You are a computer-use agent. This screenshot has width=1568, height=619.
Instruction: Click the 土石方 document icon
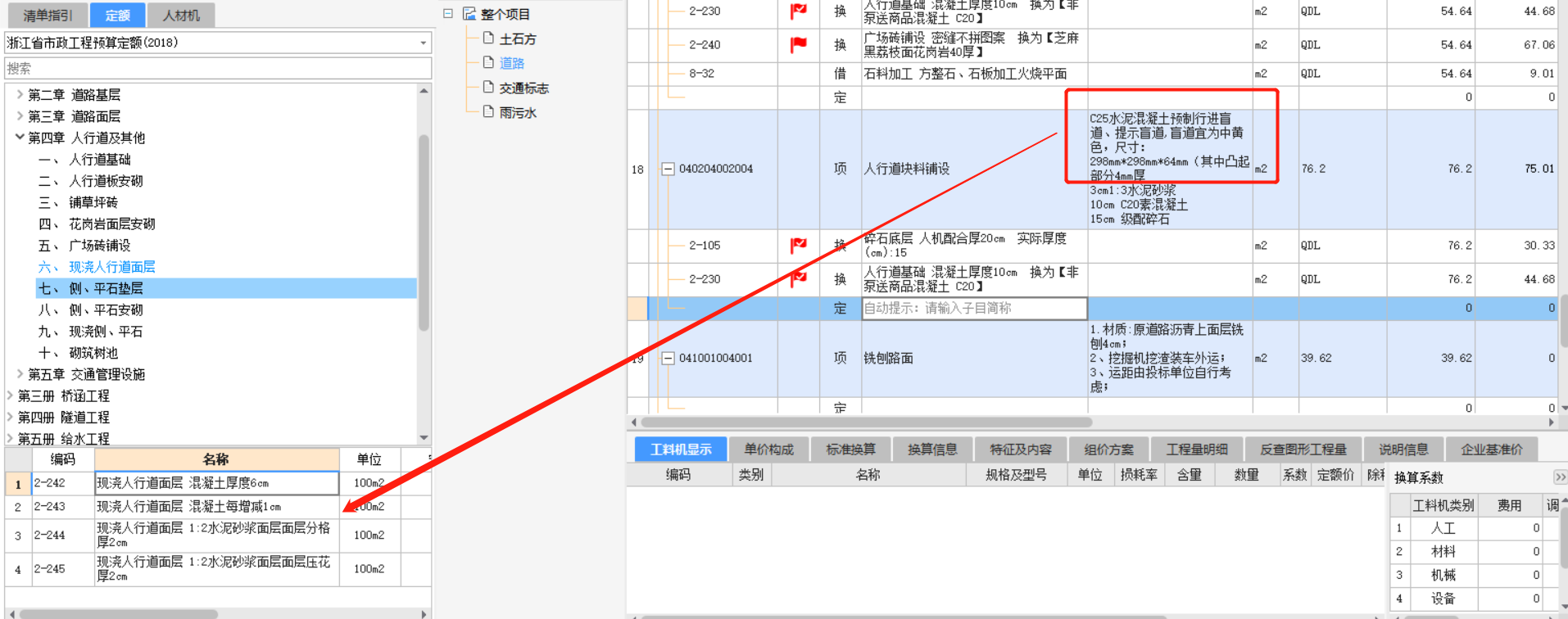click(x=488, y=38)
